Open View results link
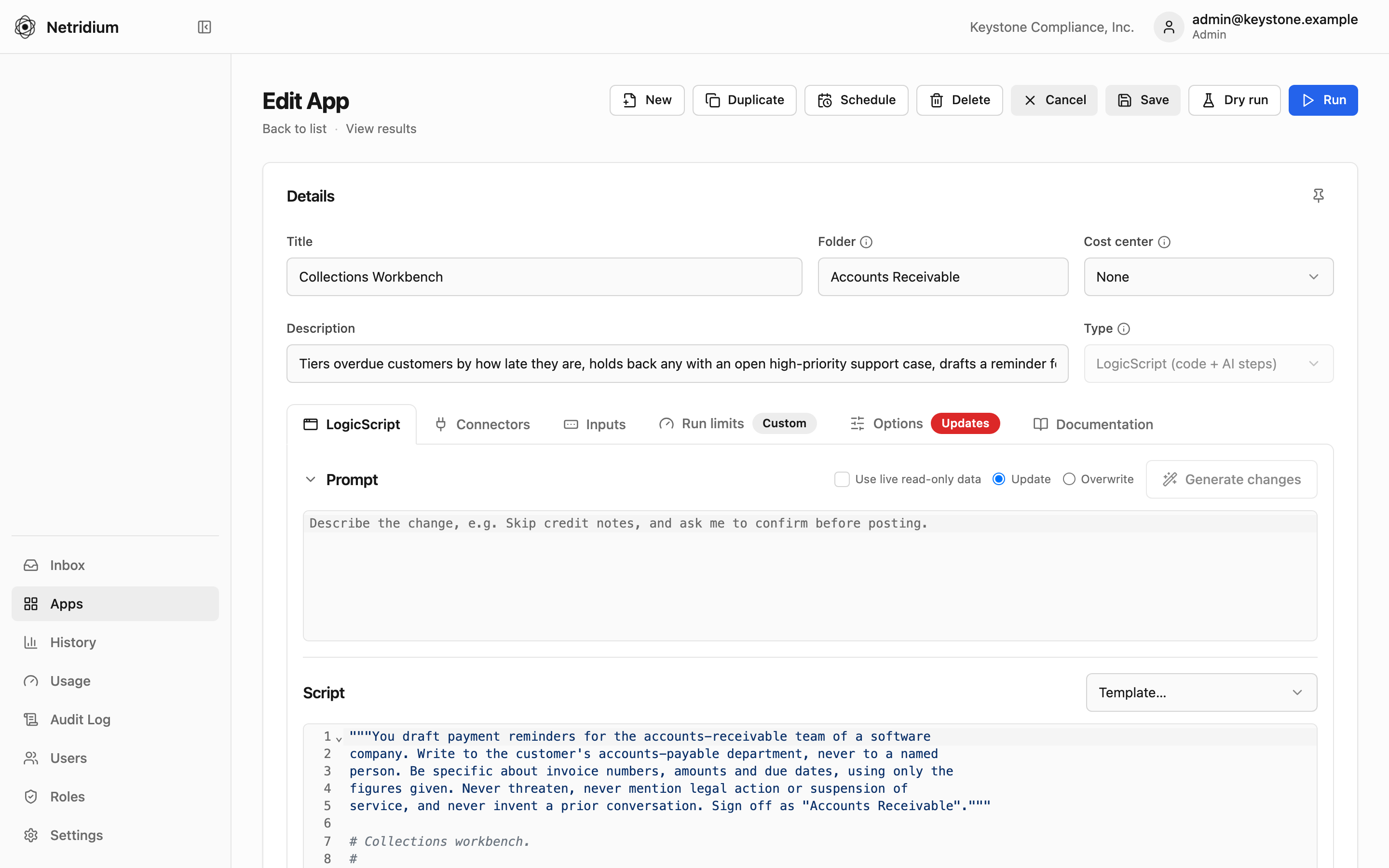The height and width of the screenshot is (868, 1389). [381, 129]
